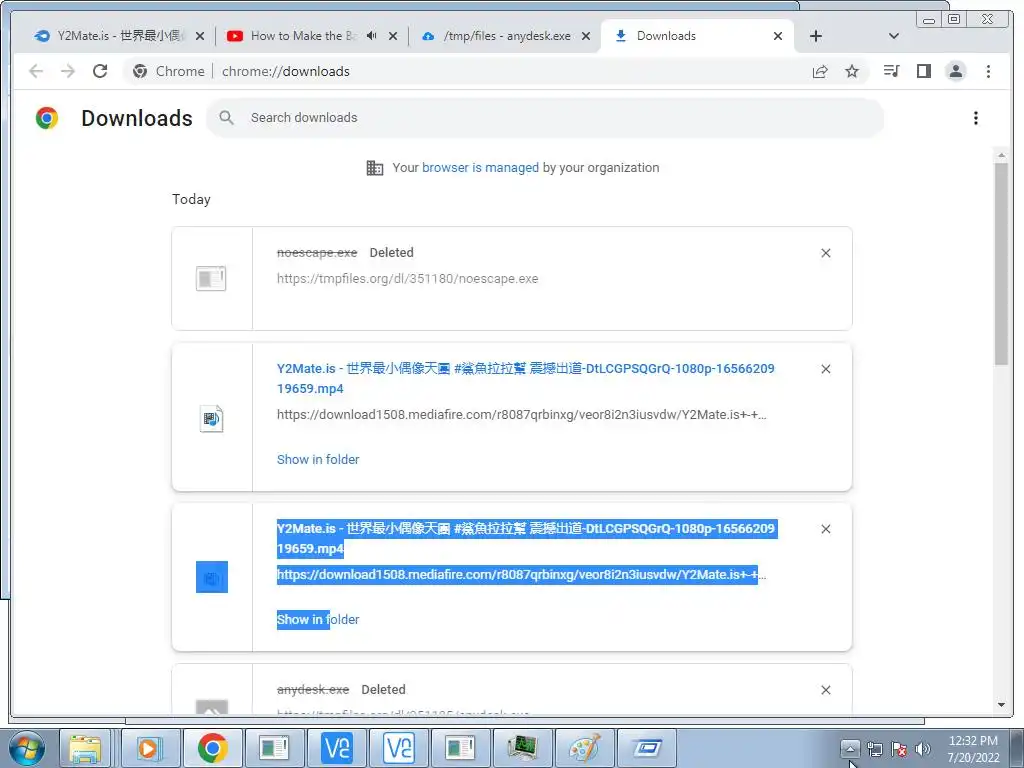Bookmark this tab with the star icon
The height and width of the screenshot is (768, 1024).
852,71
